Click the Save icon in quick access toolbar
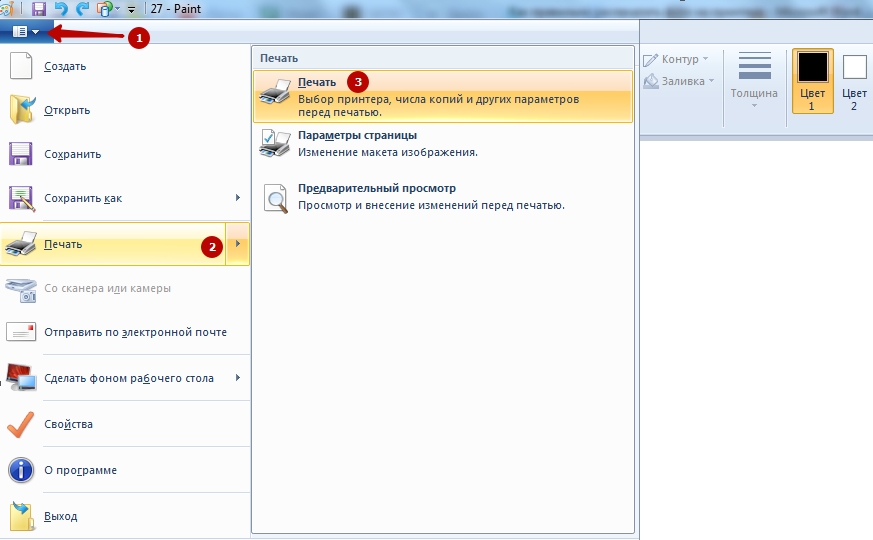The image size is (873, 540). [x=39, y=8]
